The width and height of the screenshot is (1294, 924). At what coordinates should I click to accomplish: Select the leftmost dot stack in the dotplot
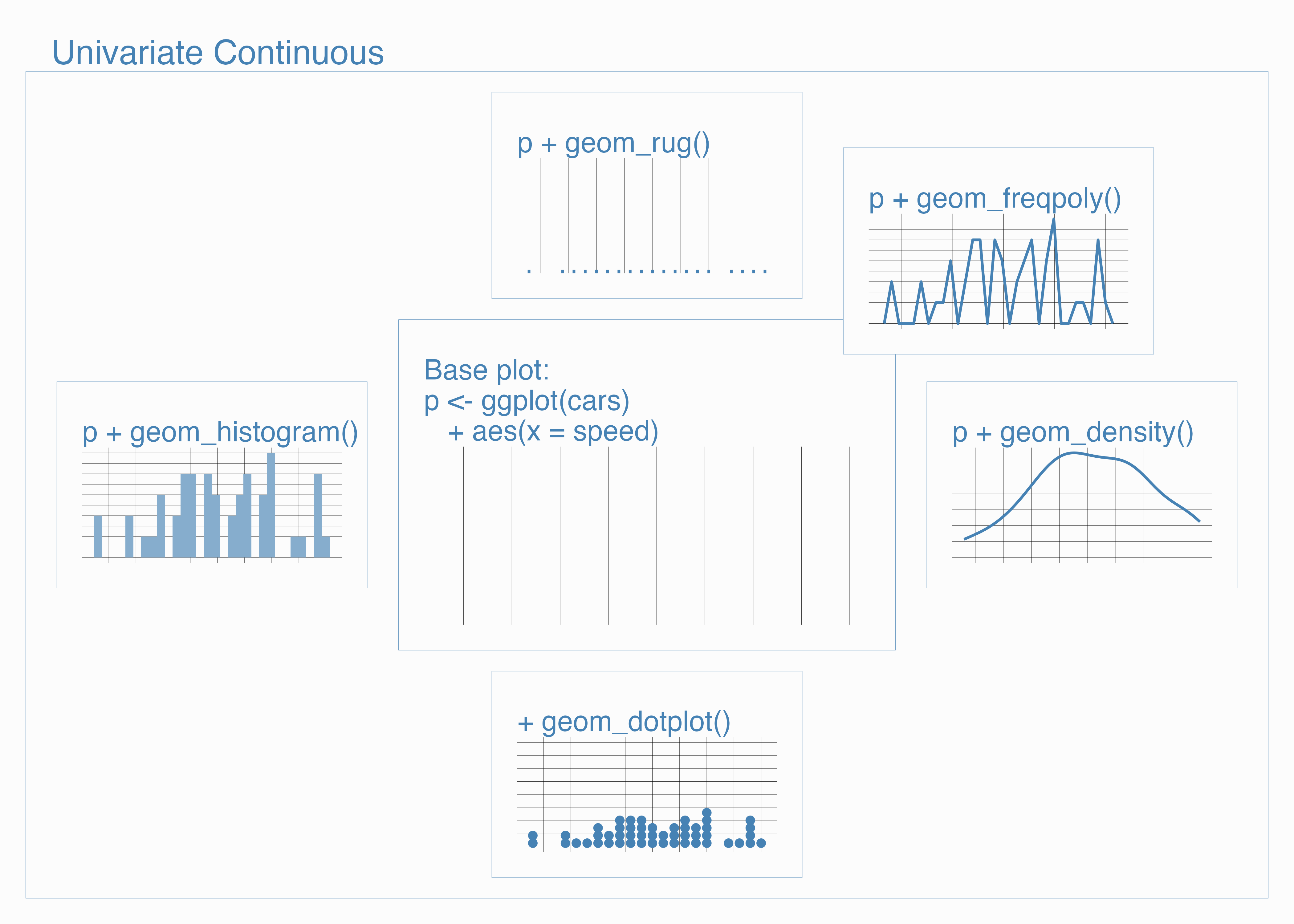pyautogui.click(x=533, y=839)
